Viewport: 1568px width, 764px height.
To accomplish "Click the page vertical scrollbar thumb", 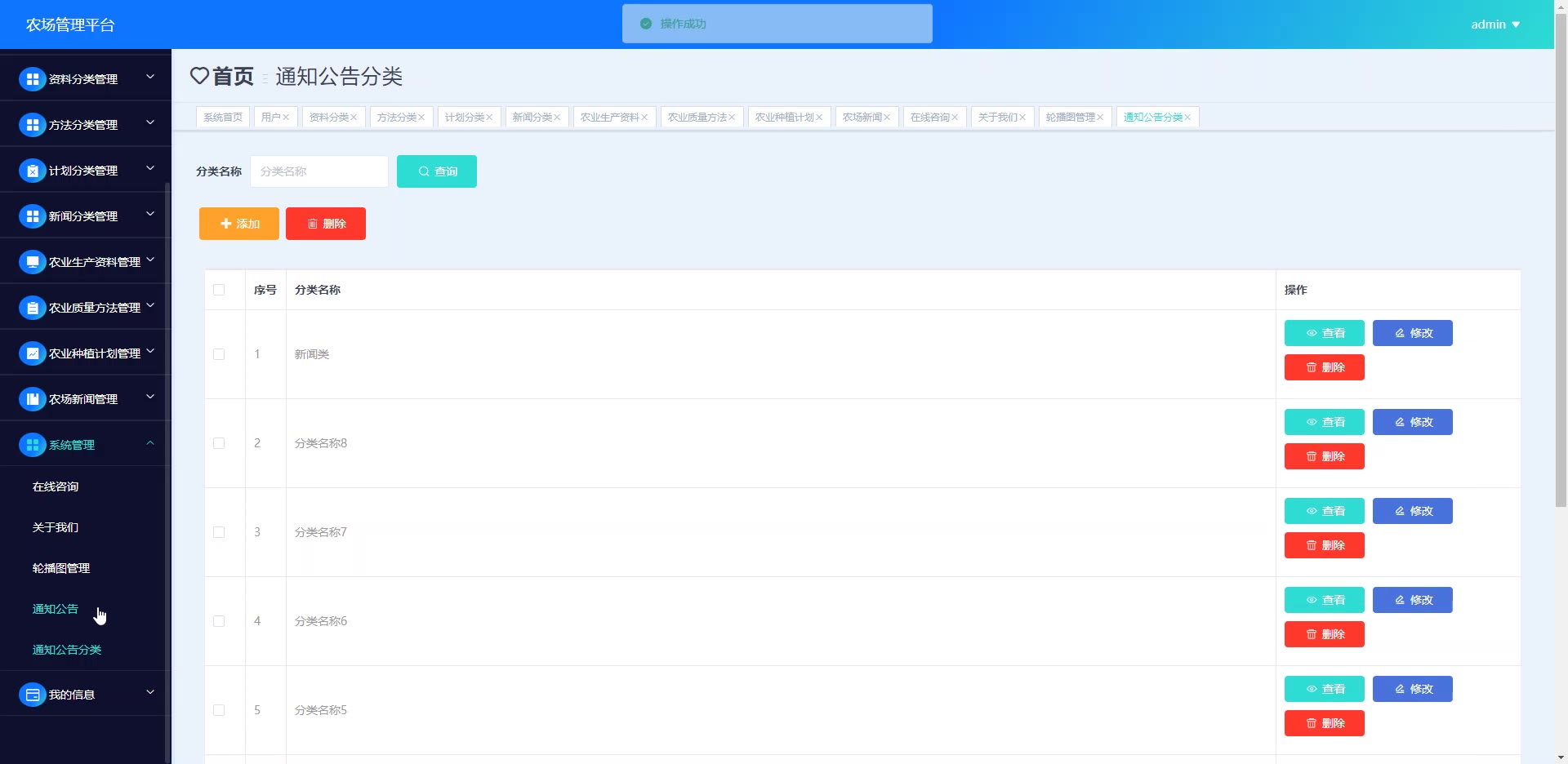I will click(x=1561, y=261).
